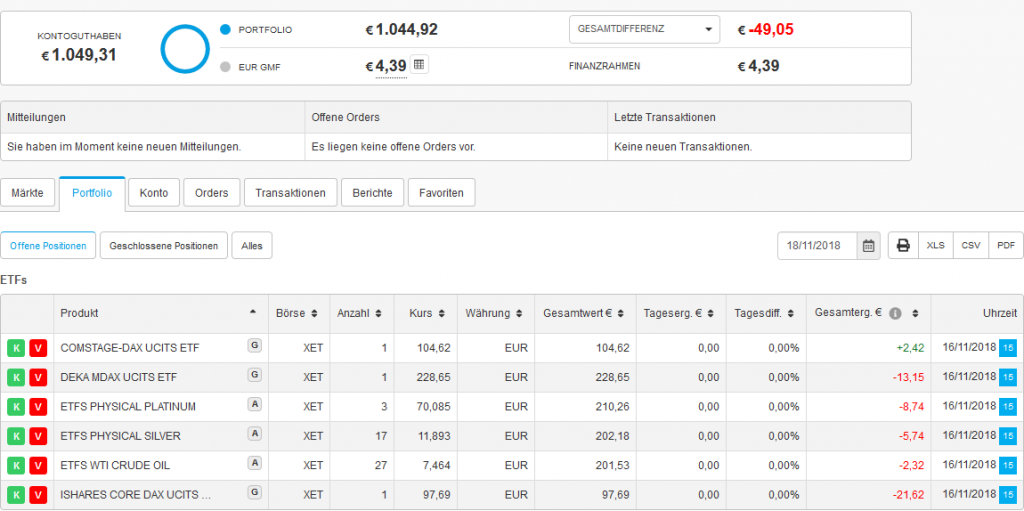
Task: Click the print icon button
Action: 903,245
